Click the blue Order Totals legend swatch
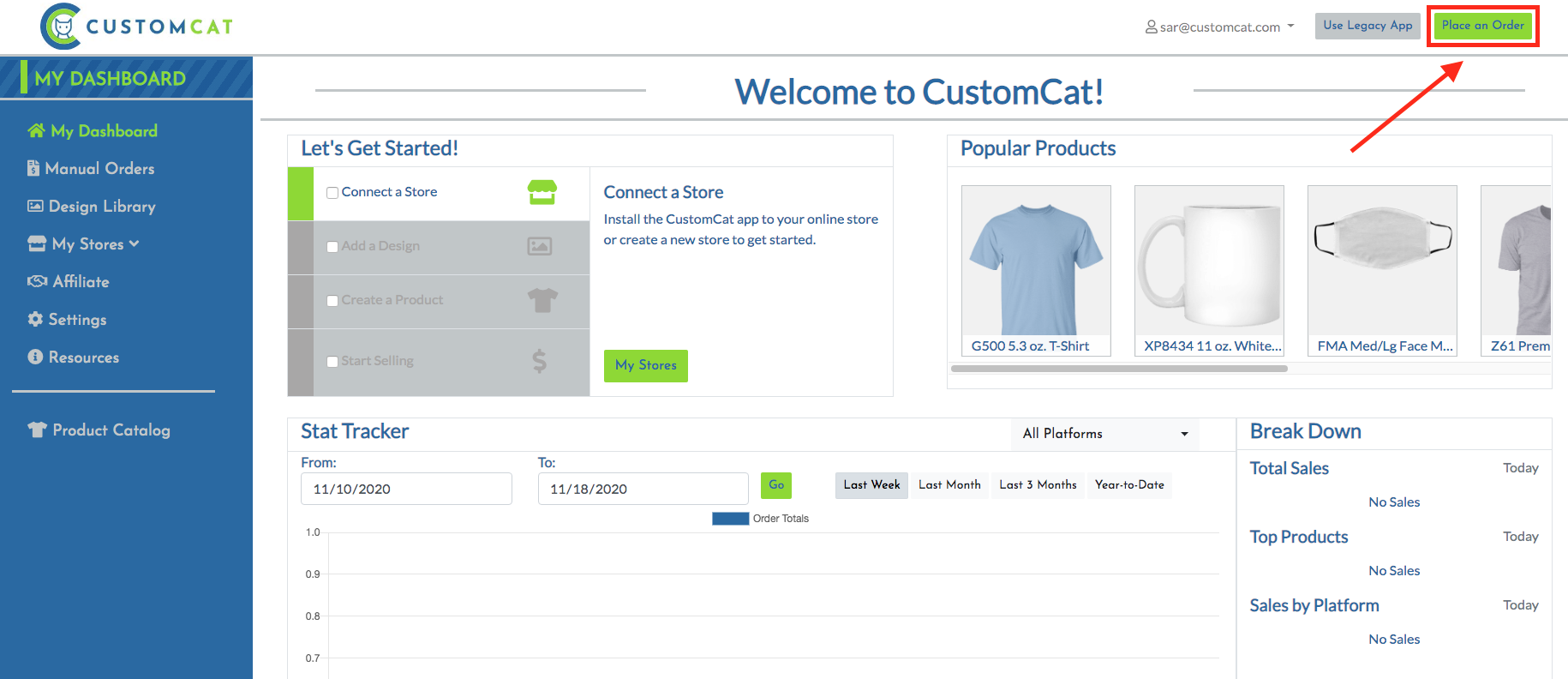This screenshot has width=1568, height=679. (x=730, y=518)
